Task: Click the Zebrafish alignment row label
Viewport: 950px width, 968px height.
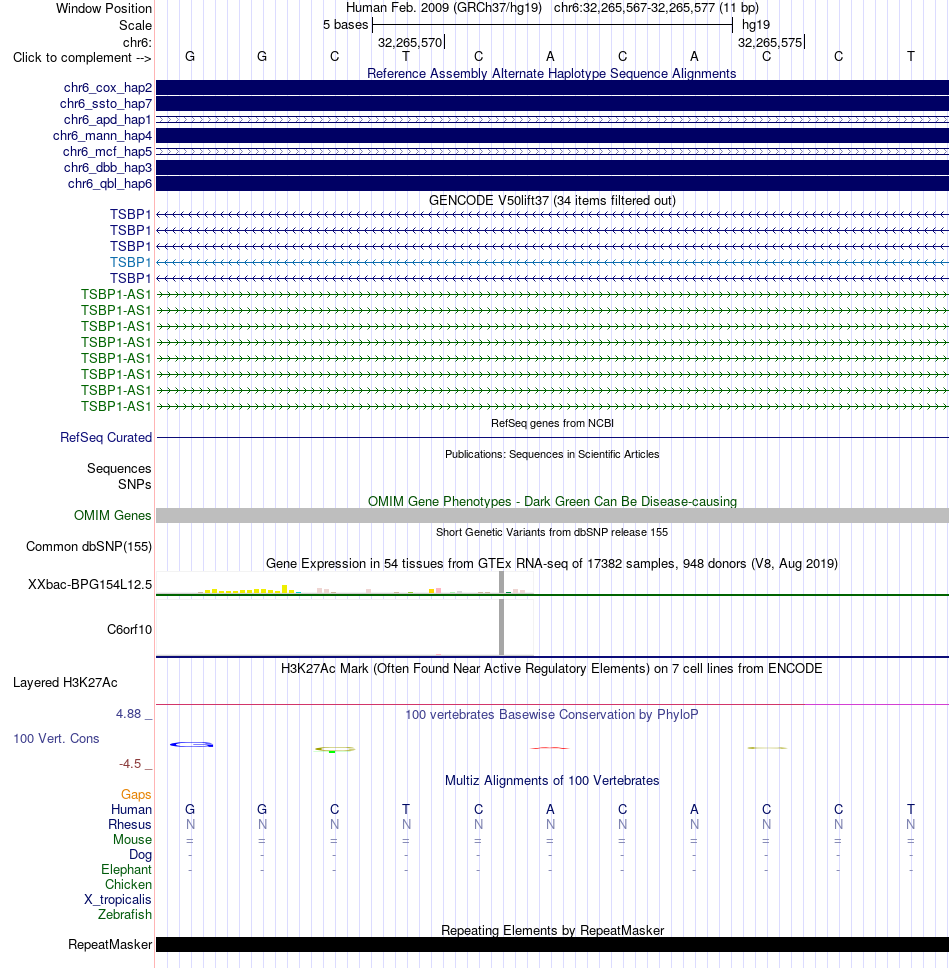Action: tap(125, 914)
